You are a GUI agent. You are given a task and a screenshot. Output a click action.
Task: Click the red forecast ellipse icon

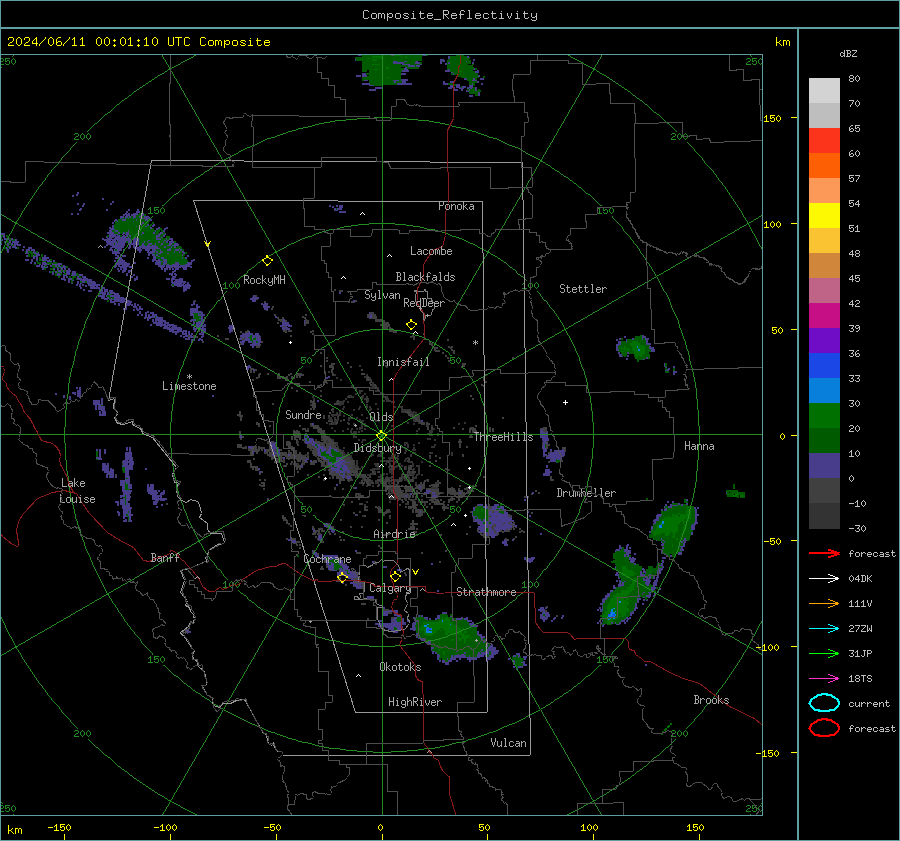point(824,728)
